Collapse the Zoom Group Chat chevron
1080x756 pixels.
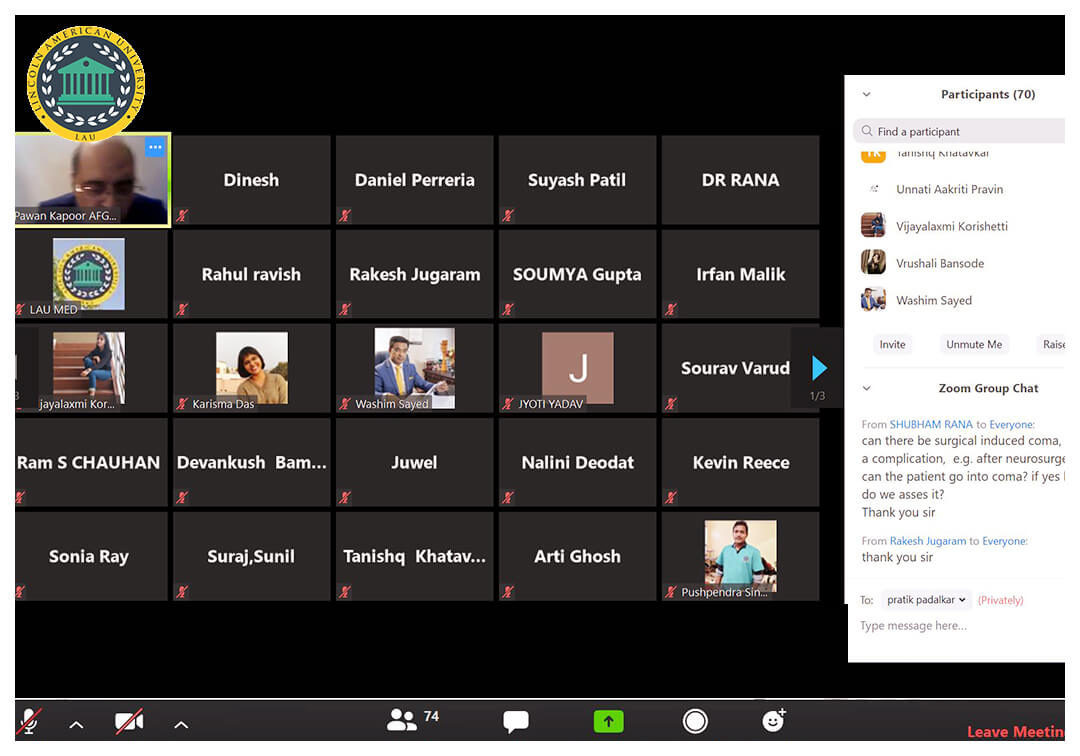(866, 388)
